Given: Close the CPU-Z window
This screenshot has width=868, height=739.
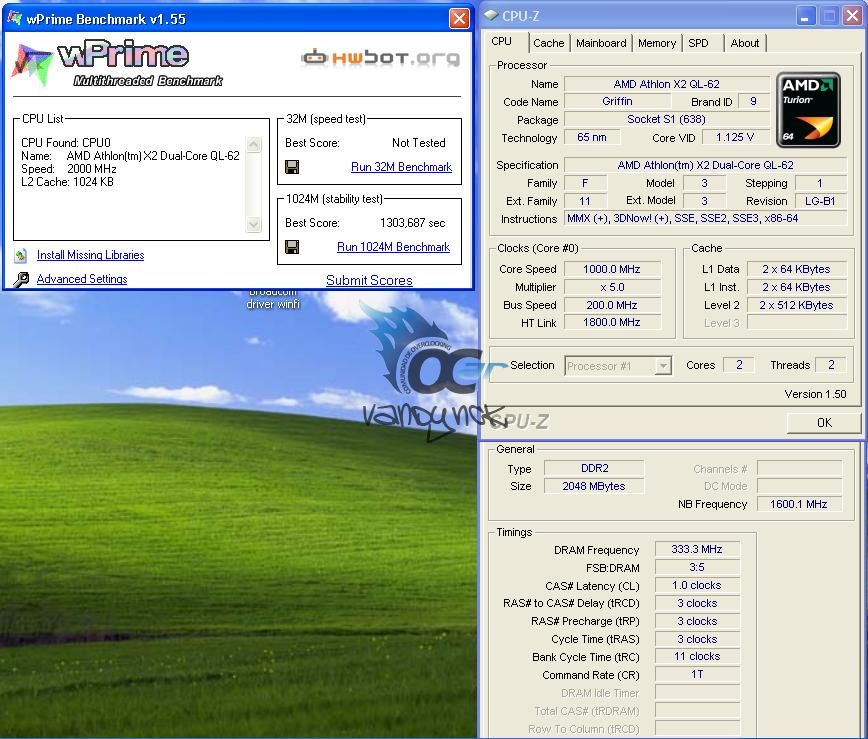Looking at the screenshot, I should tap(852, 15).
